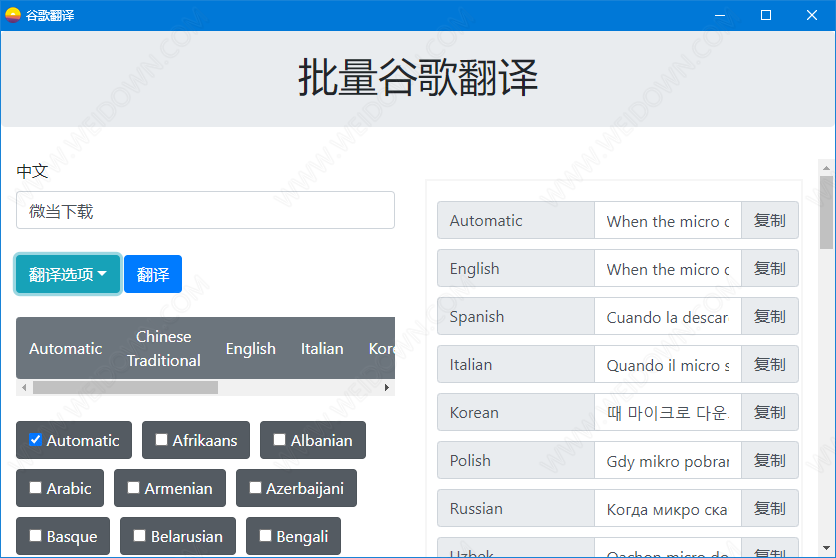Click the Automatic result text field

click(x=668, y=220)
